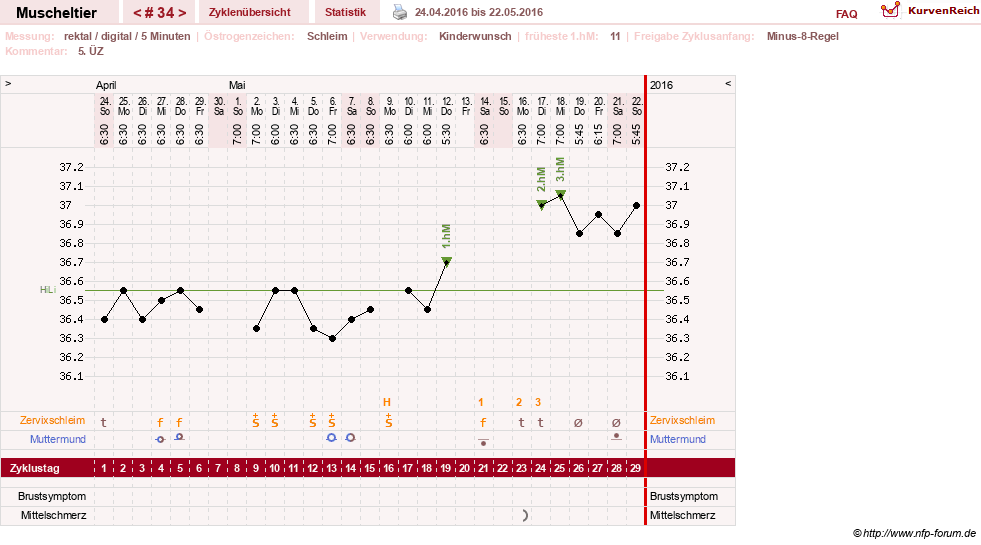The image size is (981, 545).
Task: Click Minus-8-Regel value
Action: (803, 36)
